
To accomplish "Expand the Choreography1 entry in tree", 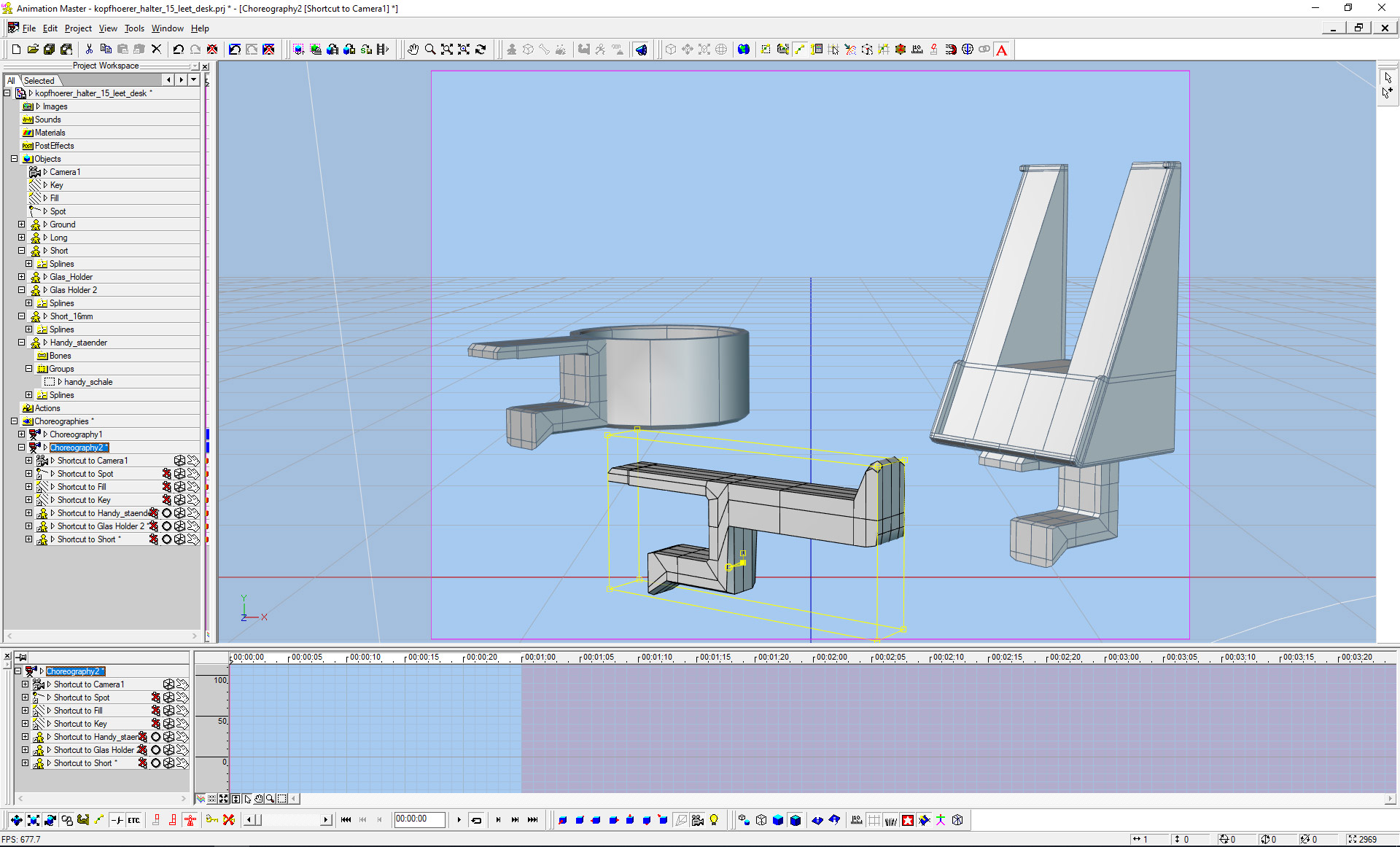I will (x=22, y=434).
